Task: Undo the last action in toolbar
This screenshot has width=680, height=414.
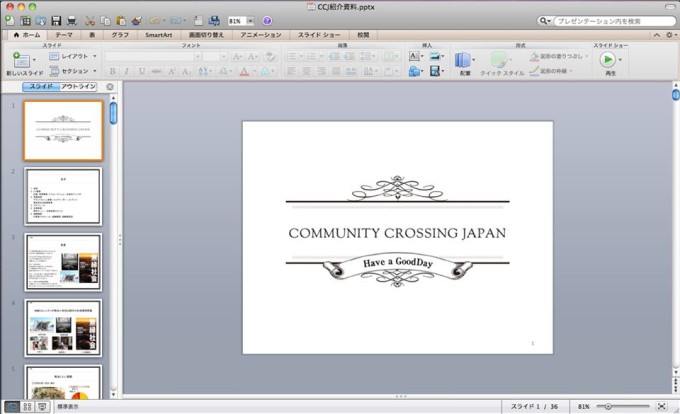Action: tap(154, 20)
